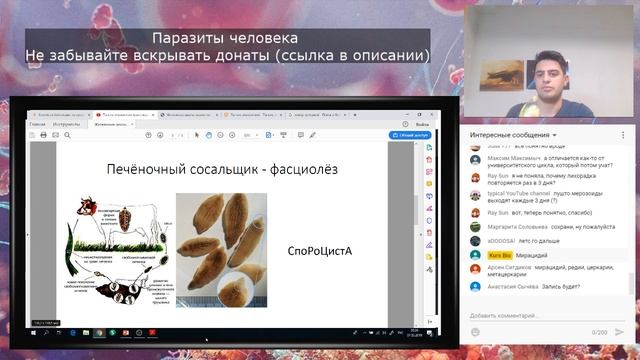Click the topmost Export PDF icon in right pane
The height and width of the screenshot is (360, 640).
(x=429, y=147)
